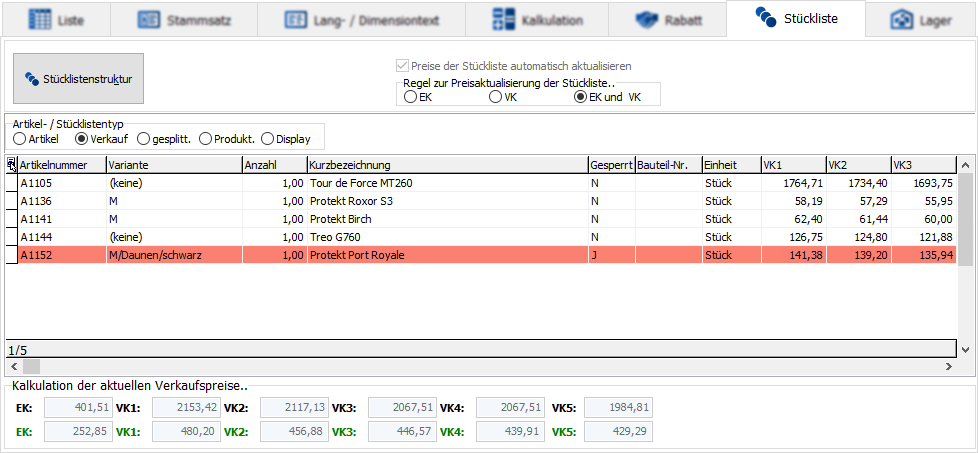Click the row marker of A1105
978x453 pixels.
[x=12, y=183]
